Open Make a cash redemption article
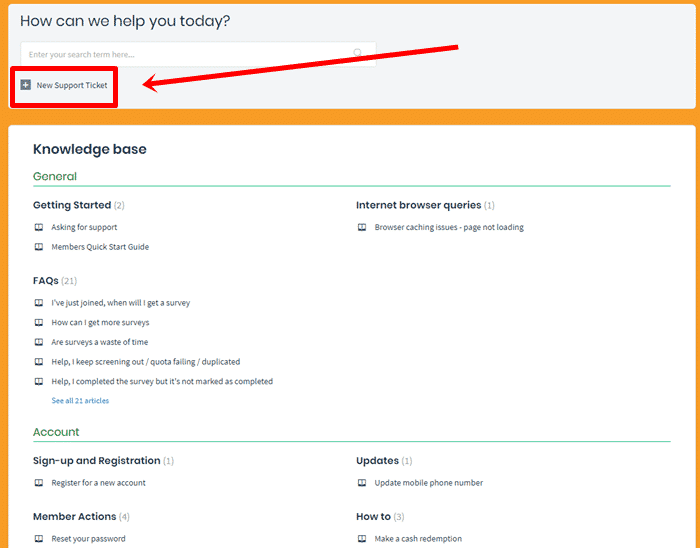700x548 pixels. 418,539
